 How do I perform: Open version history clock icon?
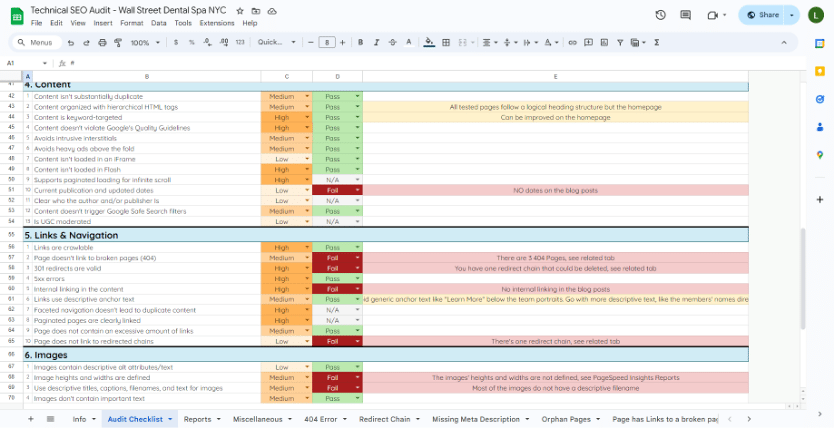click(660, 15)
